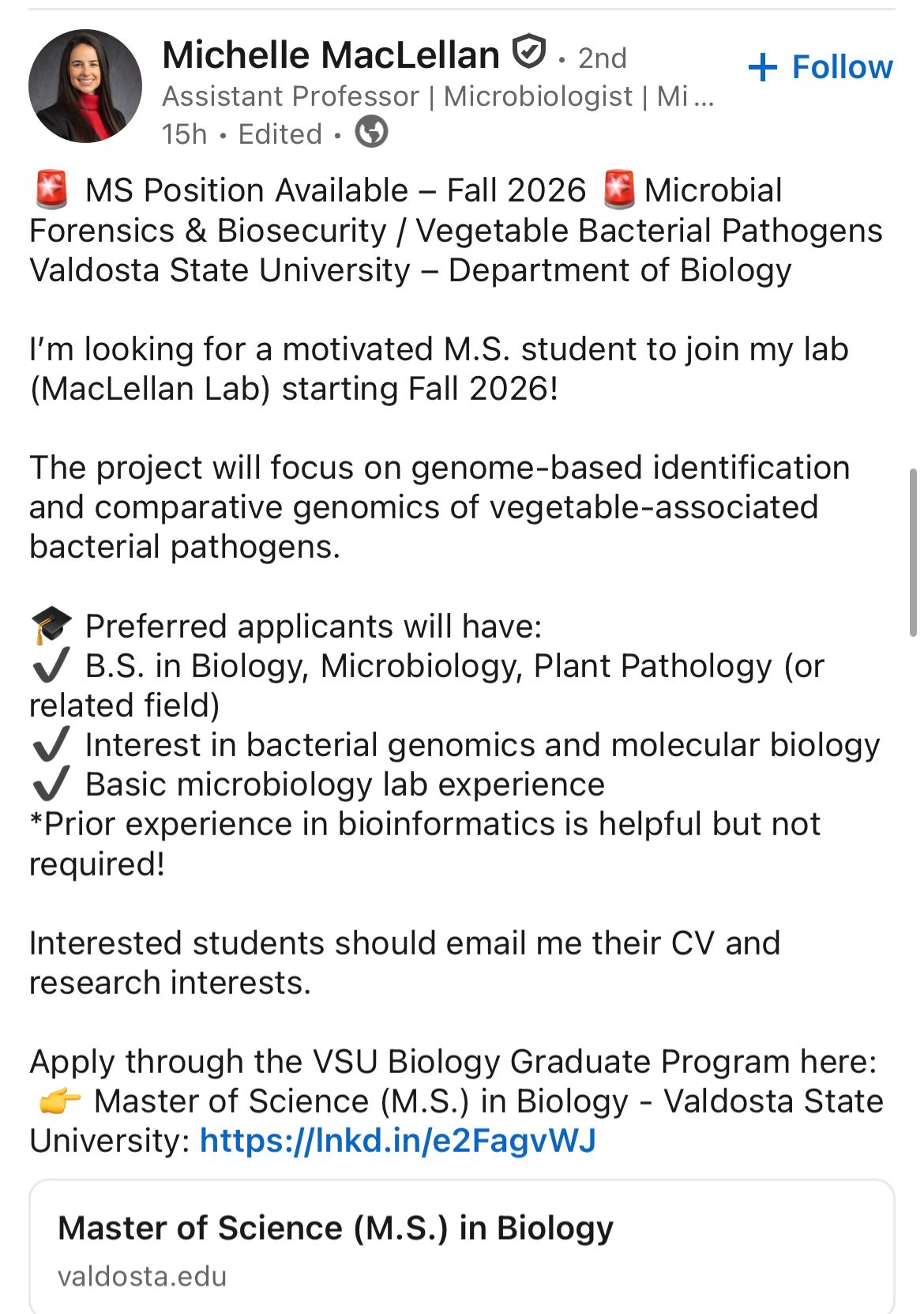Click the vertical scrollbar on the right edge
This screenshot has height=1314, width=924.
(913, 552)
